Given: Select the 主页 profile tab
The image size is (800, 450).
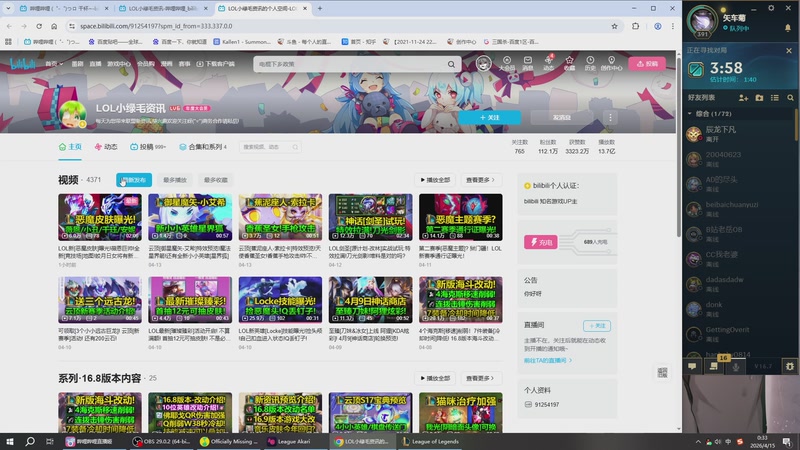Looking at the screenshot, I should point(70,147).
